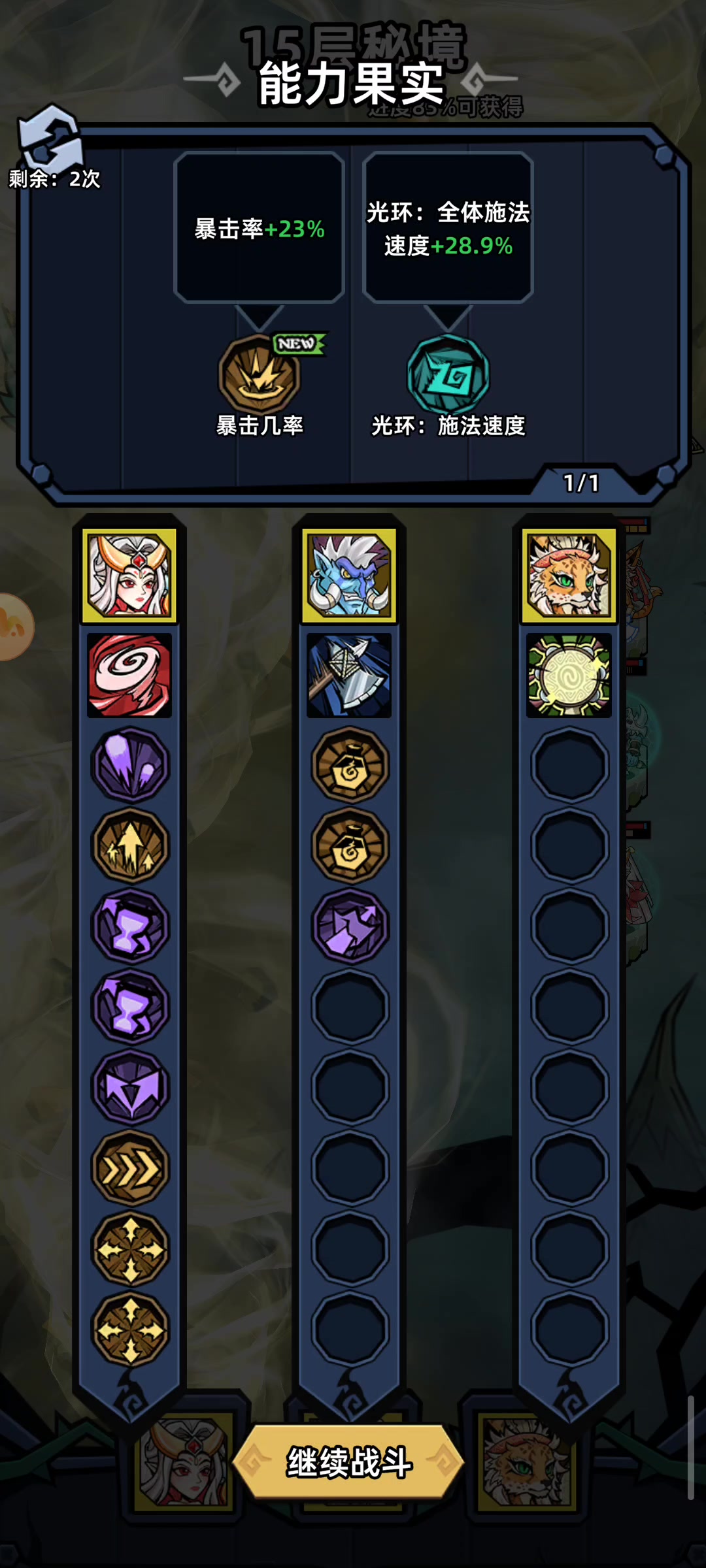Image resolution: width=706 pixels, height=1568 pixels.
Task: Tap the battle axe skill icon
Action: (x=349, y=676)
